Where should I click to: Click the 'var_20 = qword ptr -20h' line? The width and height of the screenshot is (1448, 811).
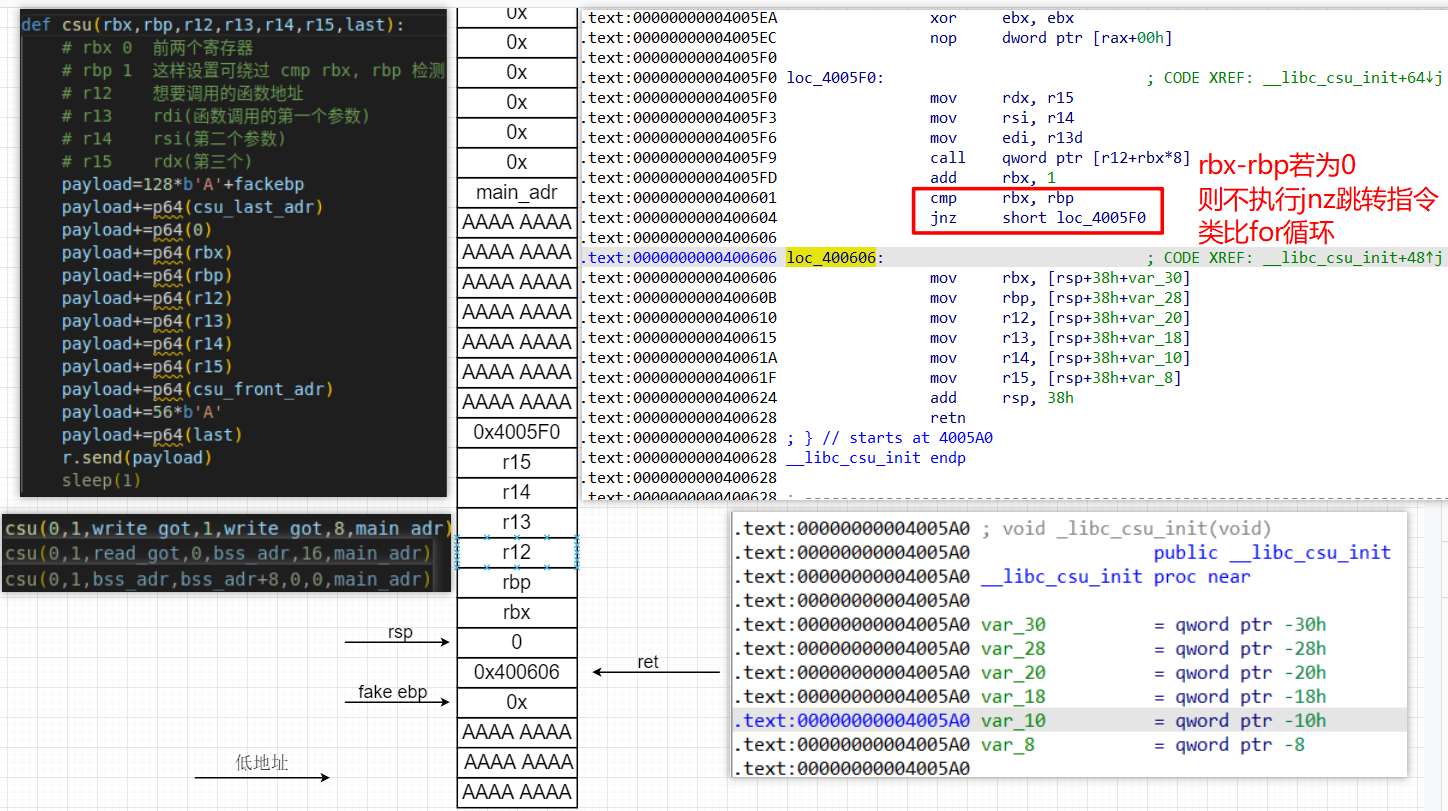tap(1154, 673)
